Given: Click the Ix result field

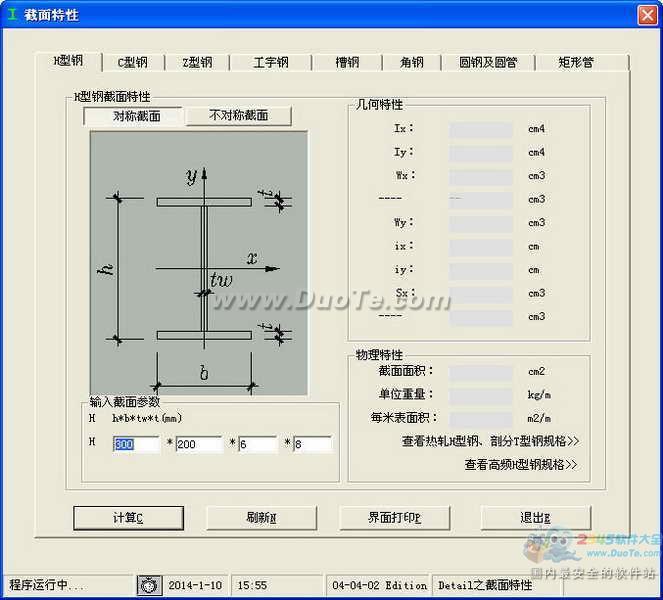Looking at the screenshot, I should pyautogui.click(x=481, y=129).
